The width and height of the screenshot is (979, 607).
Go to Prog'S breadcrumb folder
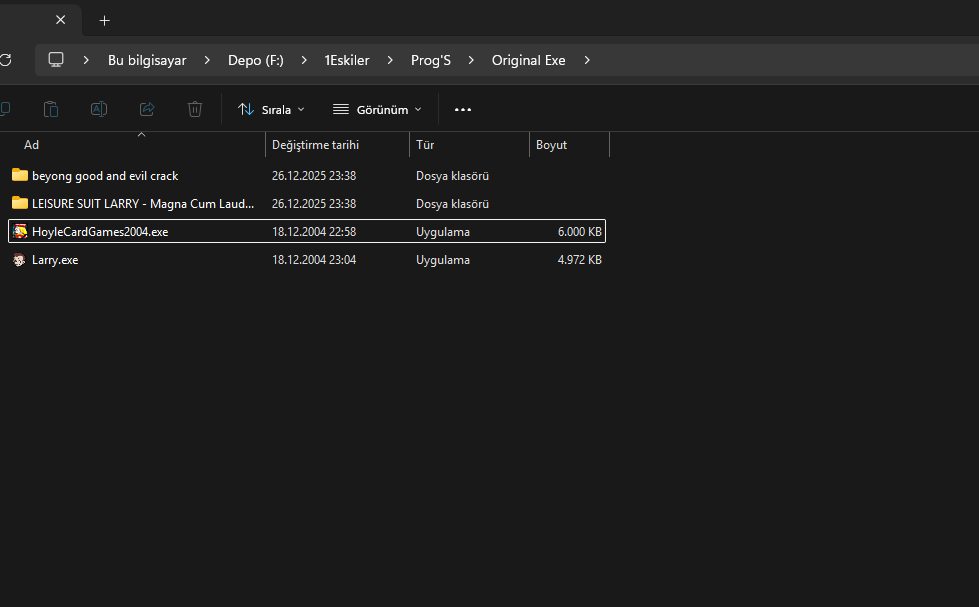coord(431,60)
